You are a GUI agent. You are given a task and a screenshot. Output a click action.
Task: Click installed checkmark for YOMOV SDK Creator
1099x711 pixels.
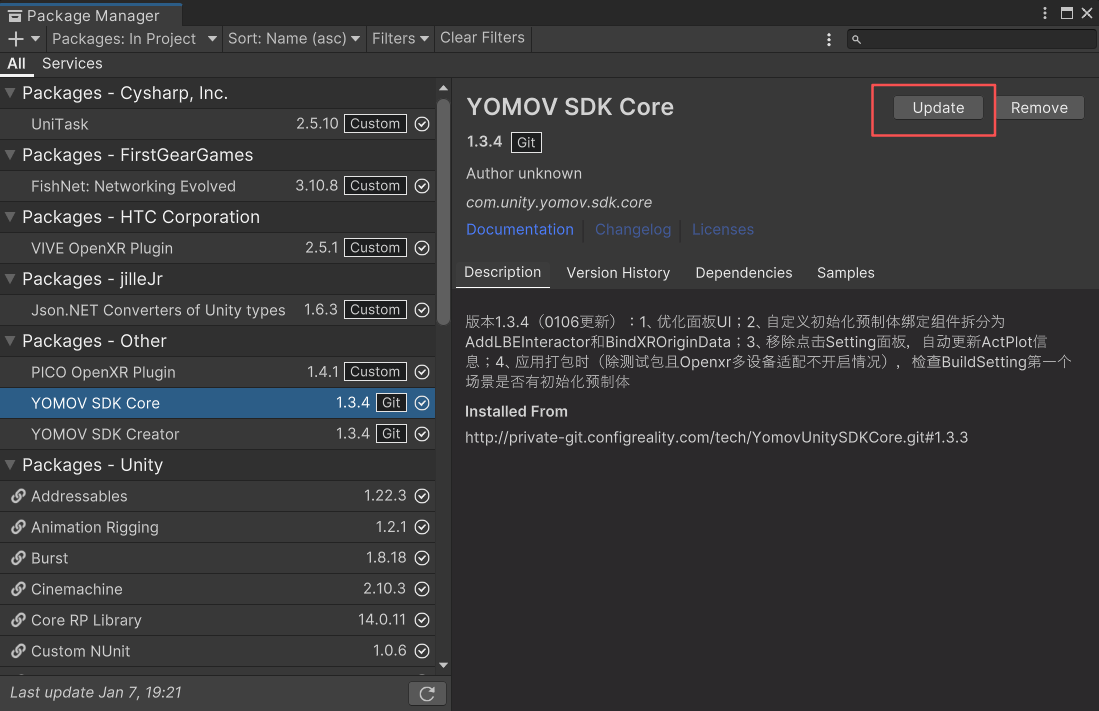pos(422,434)
